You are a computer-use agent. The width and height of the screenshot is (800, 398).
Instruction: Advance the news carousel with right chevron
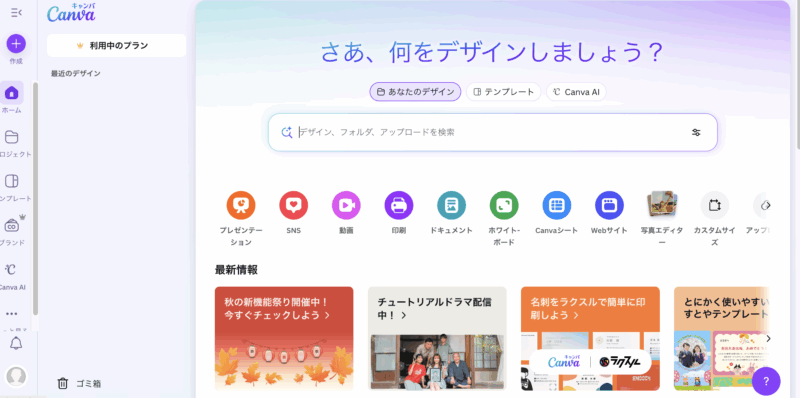(768, 338)
